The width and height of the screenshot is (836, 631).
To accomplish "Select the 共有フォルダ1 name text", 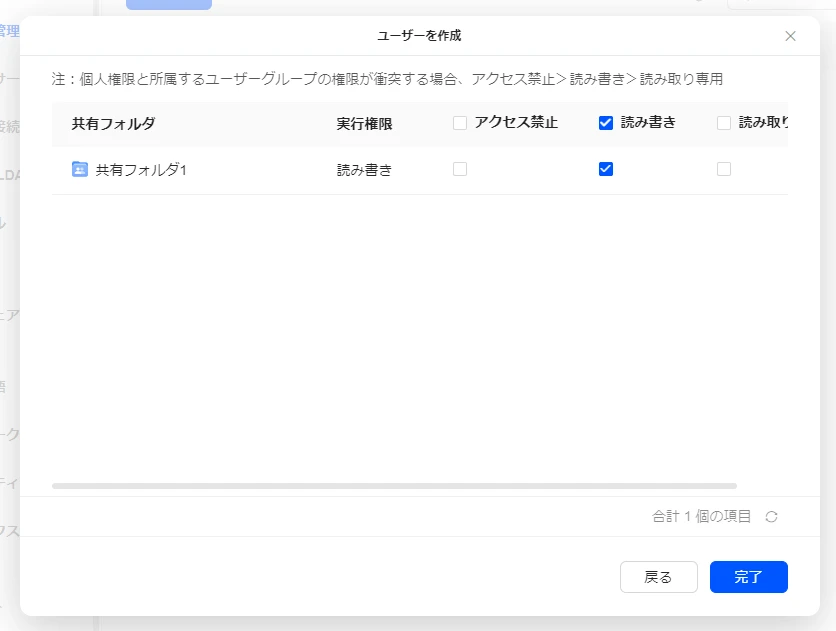I will point(141,170).
